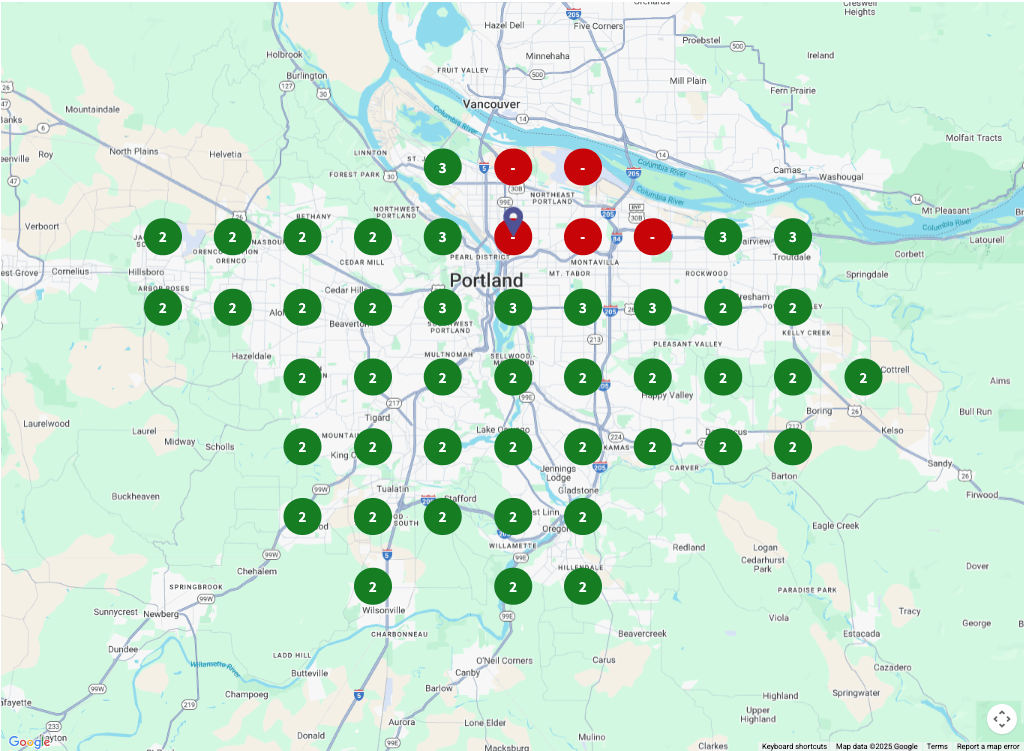Select the green 2 marker above Orenco label

tap(232, 237)
